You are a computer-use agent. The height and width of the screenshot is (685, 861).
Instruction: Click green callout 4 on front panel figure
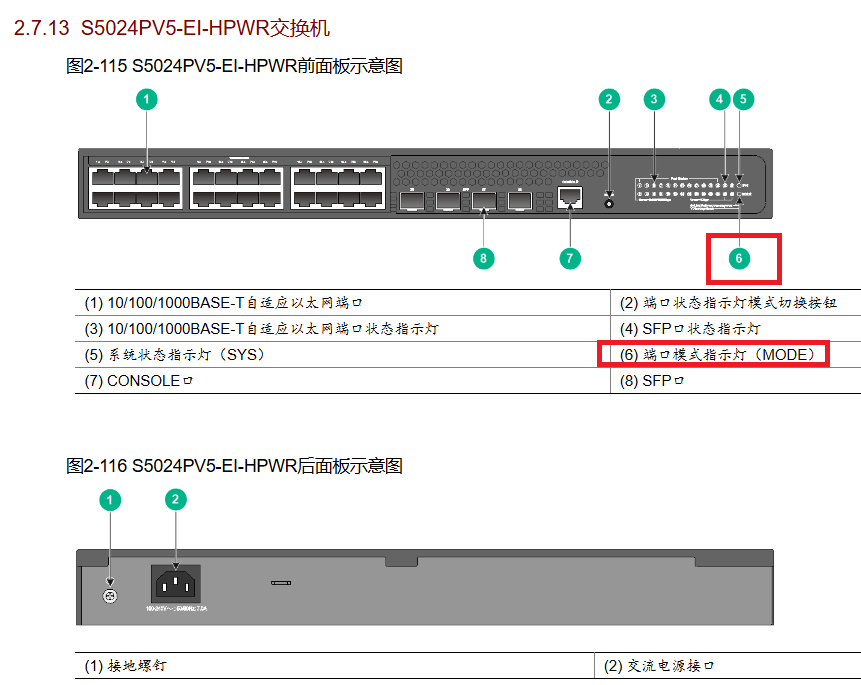(x=719, y=99)
